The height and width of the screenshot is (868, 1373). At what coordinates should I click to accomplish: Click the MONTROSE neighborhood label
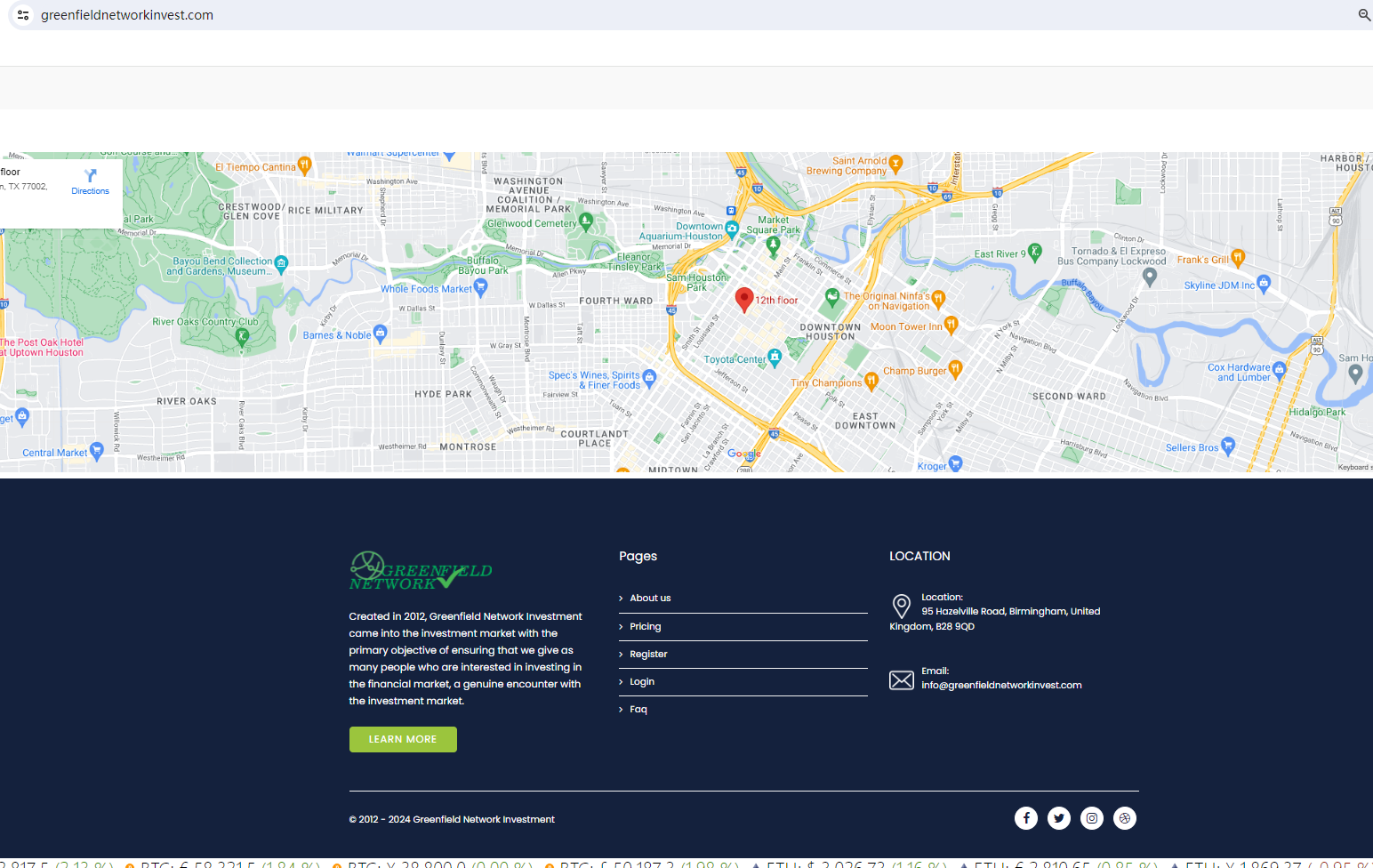[468, 447]
